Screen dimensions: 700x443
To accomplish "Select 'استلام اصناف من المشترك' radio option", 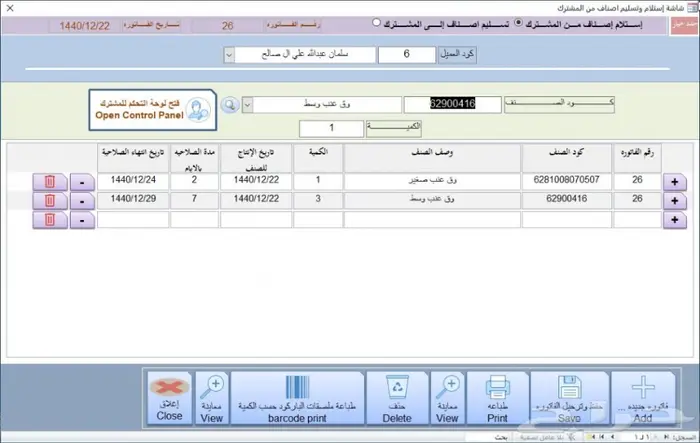I will point(518,22).
